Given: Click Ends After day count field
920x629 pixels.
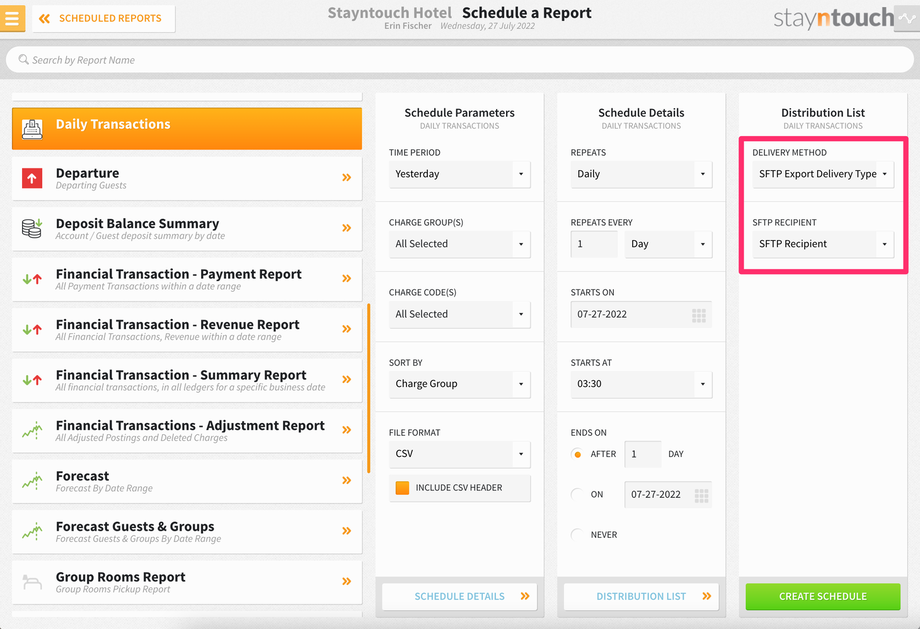Looking at the screenshot, I should pyautogui.click(x=643, y=454).
